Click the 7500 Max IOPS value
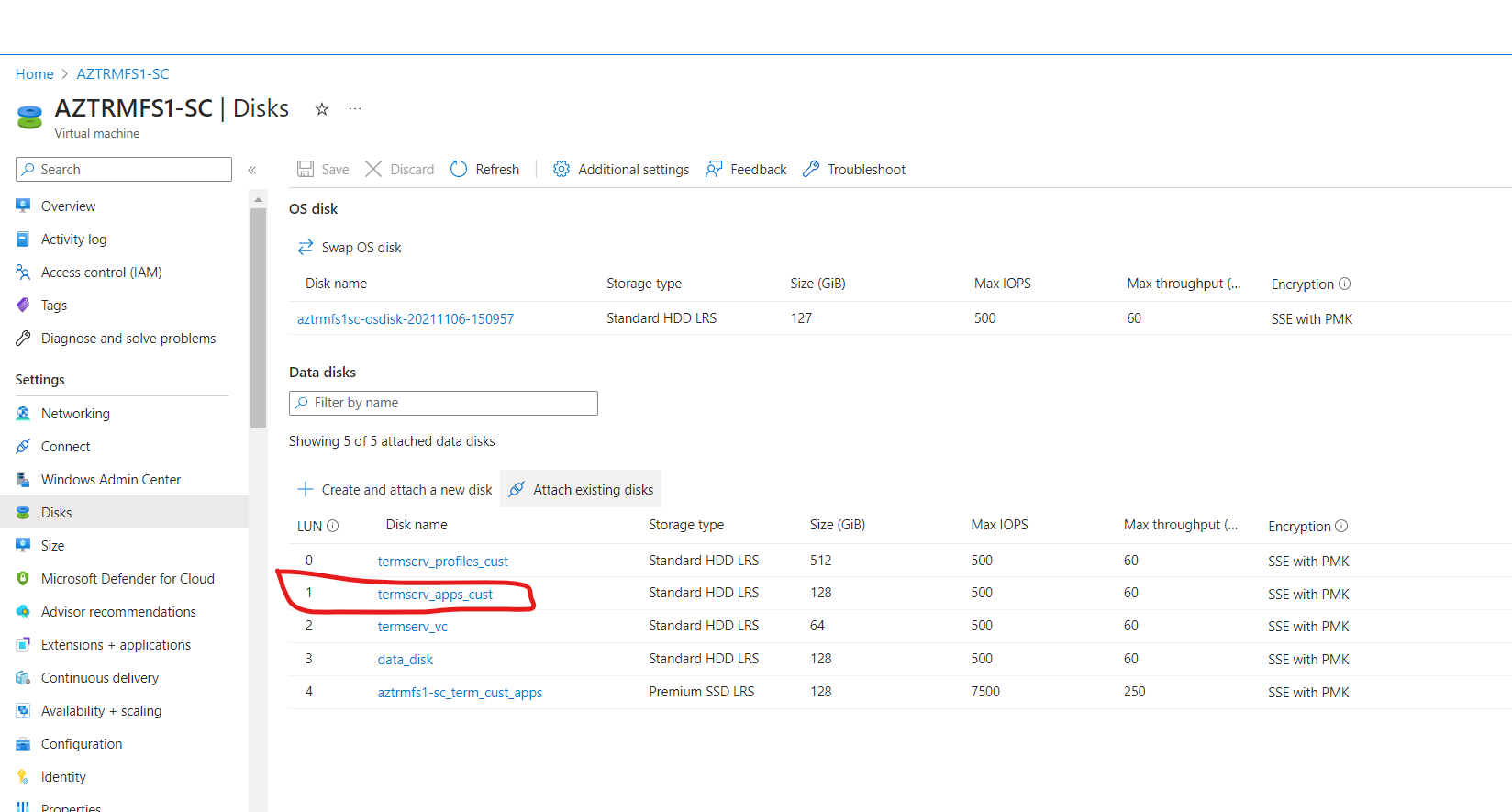Viewport: 1512px width, 812px height. point(985,692)
